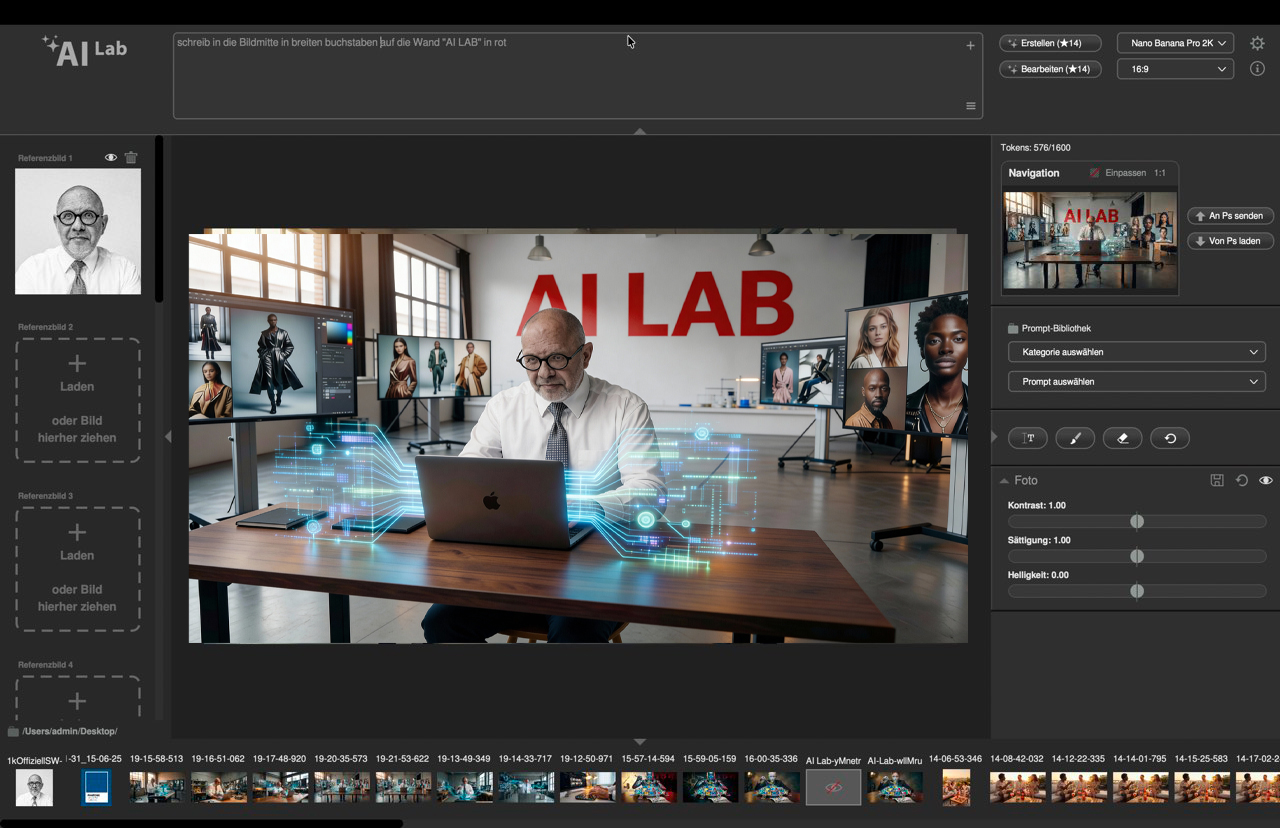Viewport: 1280px width, 828px height.
Task: Toggle visibility of Referenzbild 1
Action: coord(111,158)
